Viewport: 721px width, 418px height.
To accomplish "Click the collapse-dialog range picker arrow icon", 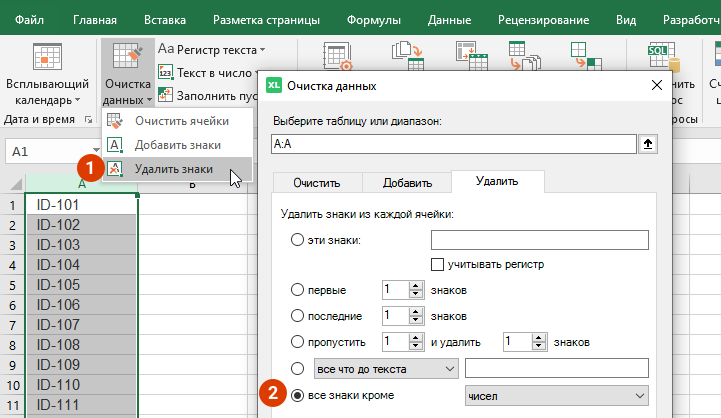I will tap(648, 145).
